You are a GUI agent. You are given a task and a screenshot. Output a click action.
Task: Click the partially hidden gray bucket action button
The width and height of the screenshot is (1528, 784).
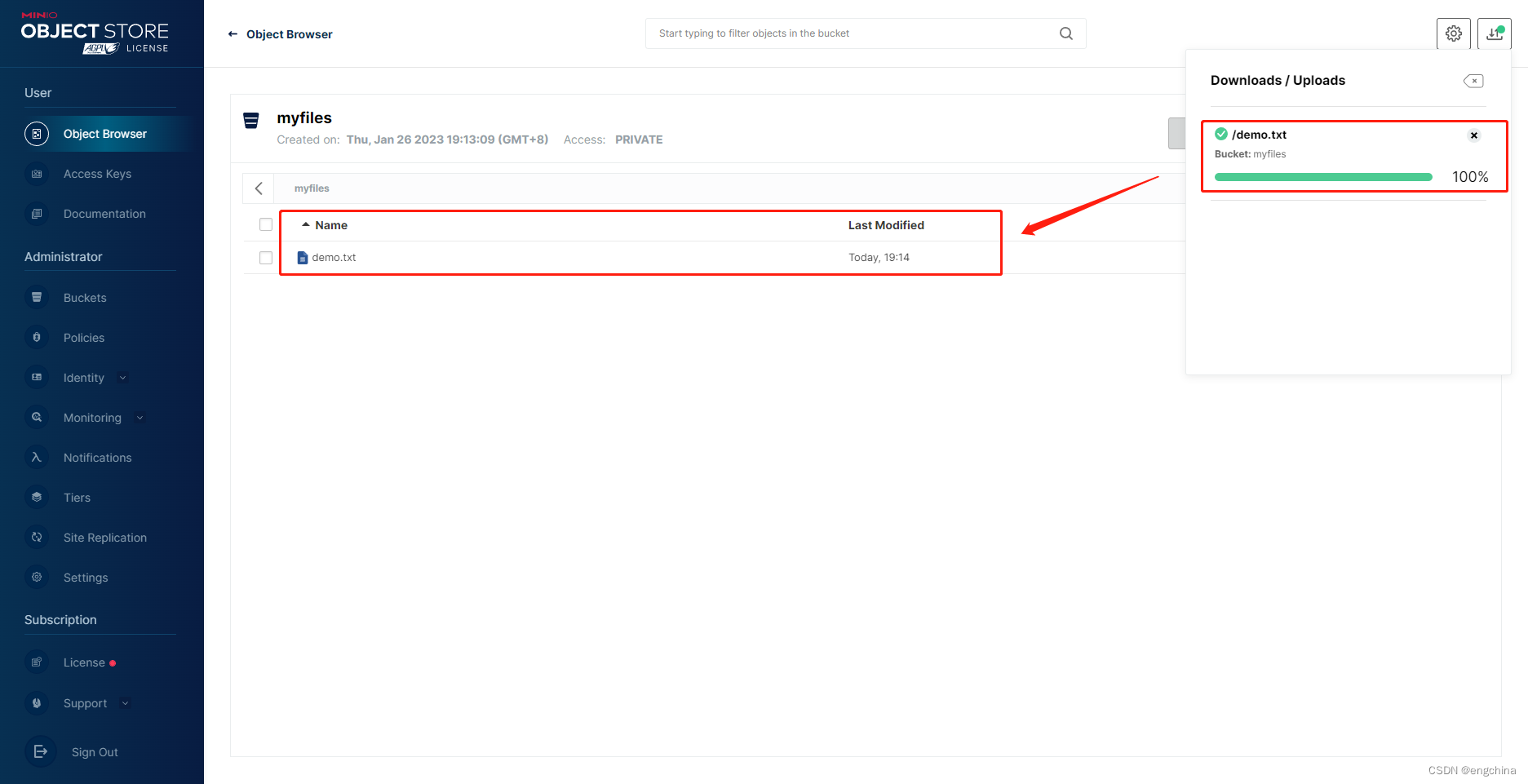[x=1176, y=133]
